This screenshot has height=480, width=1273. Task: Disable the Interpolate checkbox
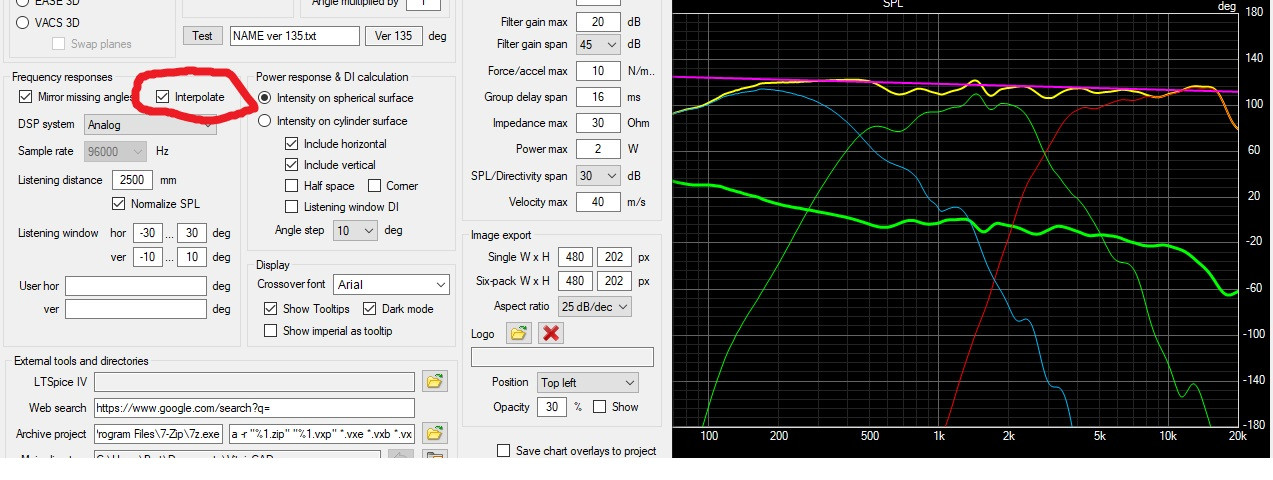(163, 97)
